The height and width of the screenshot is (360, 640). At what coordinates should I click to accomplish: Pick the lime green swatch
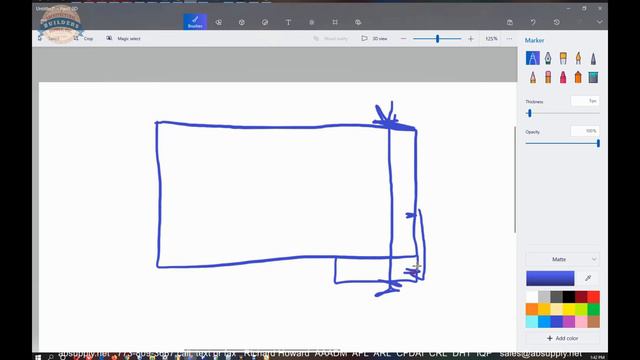[x=581, y=309]
